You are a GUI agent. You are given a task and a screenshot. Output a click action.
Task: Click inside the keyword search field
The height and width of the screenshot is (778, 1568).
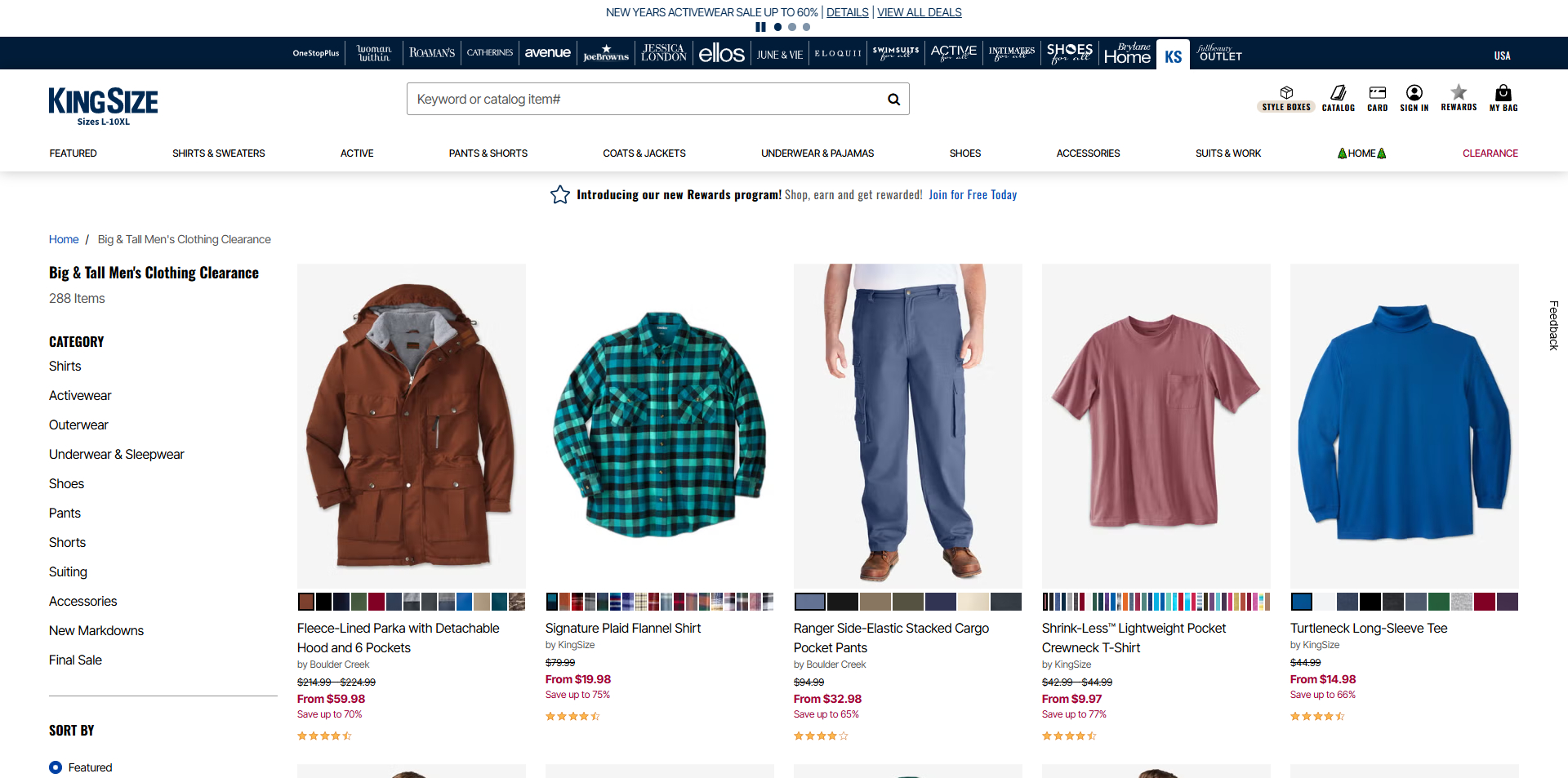tap(645, 100)
